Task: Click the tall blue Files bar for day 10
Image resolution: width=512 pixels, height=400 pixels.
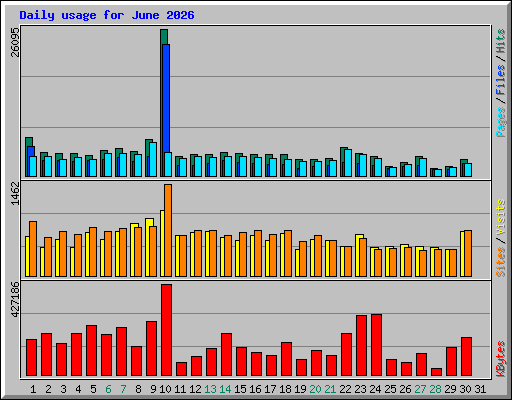Action: click(166, 98)
